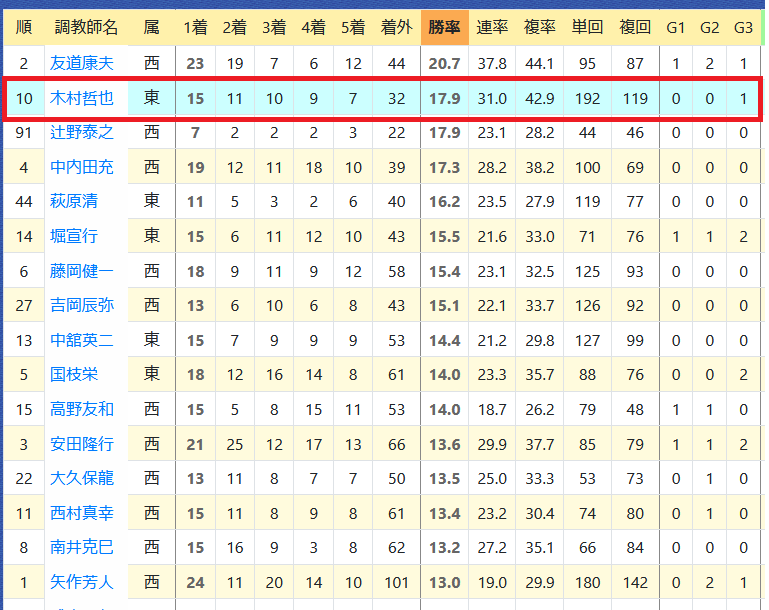Open trainer 友道康夫 profile link
Image resolution: width=769 pixels, height=610 pixels.
tap(81, 63)
